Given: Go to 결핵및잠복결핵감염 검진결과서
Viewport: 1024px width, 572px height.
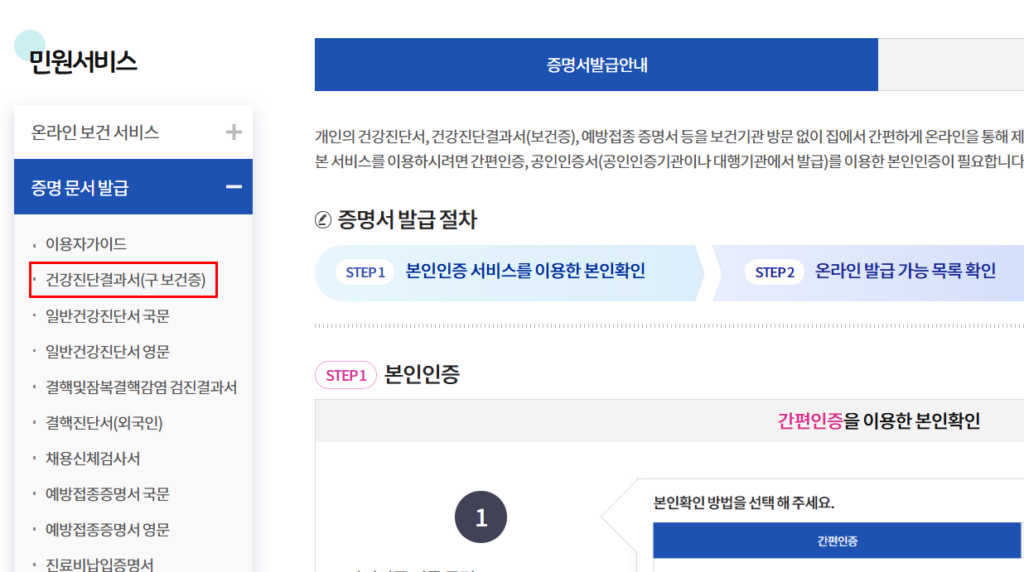Looking at the screenshot, I should [141, 387].
